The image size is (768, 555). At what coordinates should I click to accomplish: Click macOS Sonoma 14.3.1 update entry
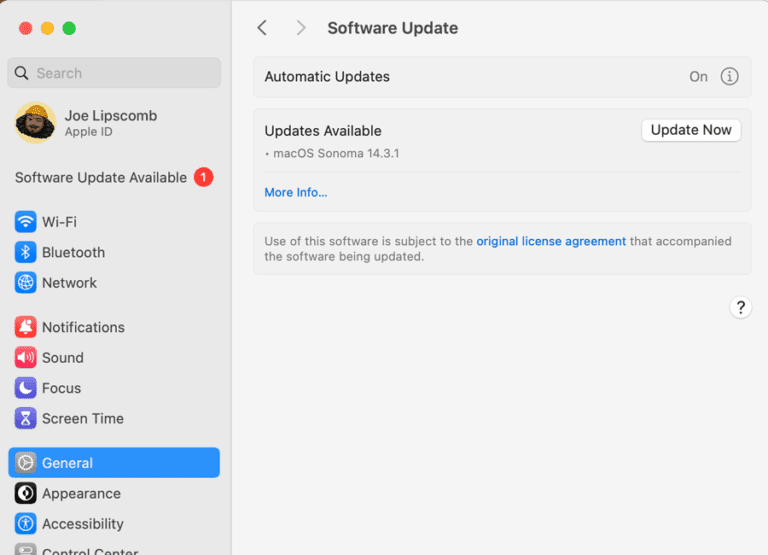pos(336,153)
